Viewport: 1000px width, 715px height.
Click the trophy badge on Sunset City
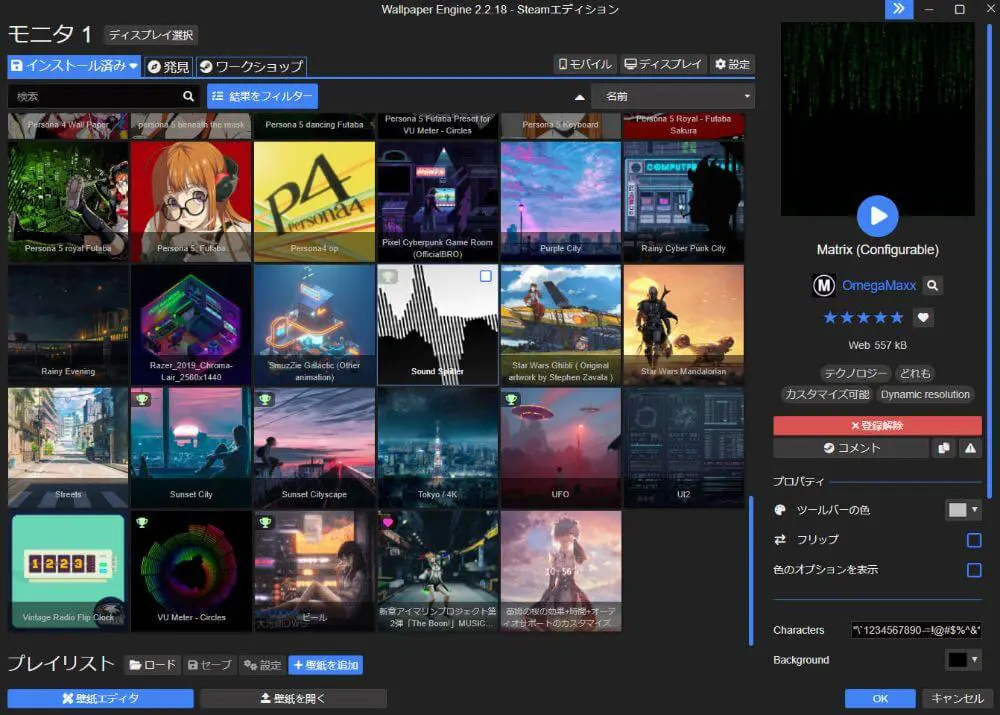coord(142,399)
